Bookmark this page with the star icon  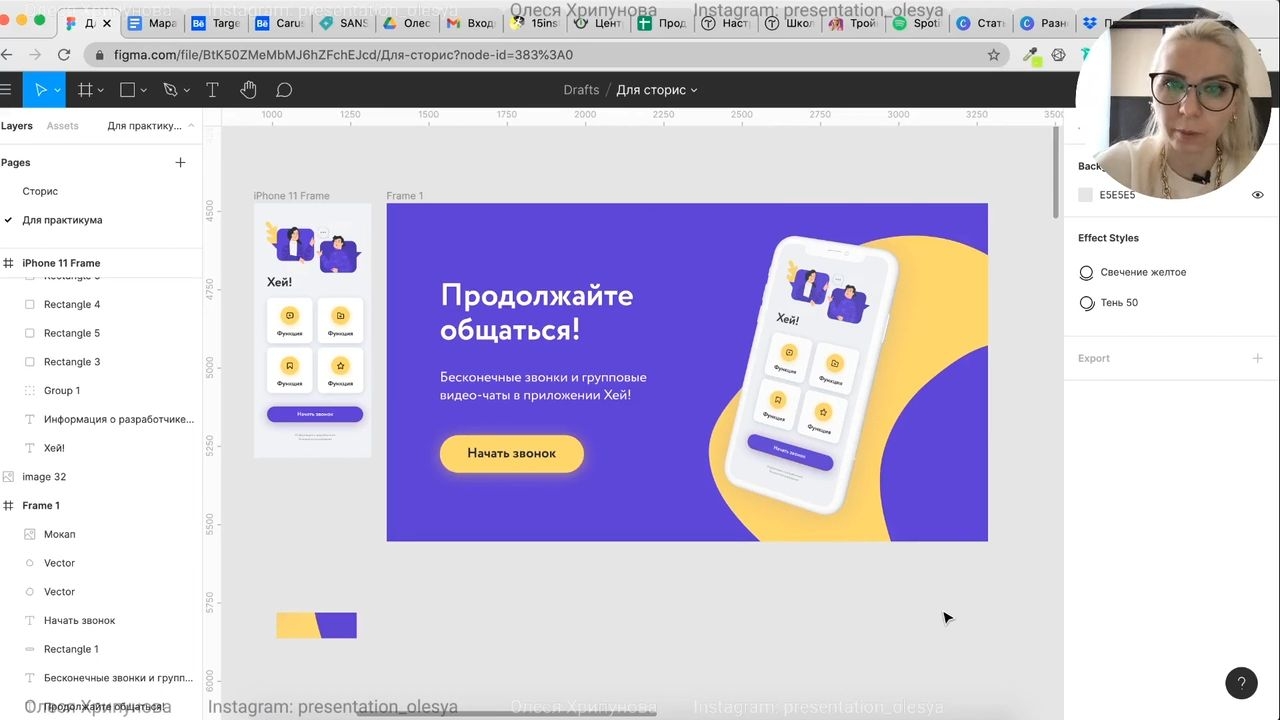(993, 55)
